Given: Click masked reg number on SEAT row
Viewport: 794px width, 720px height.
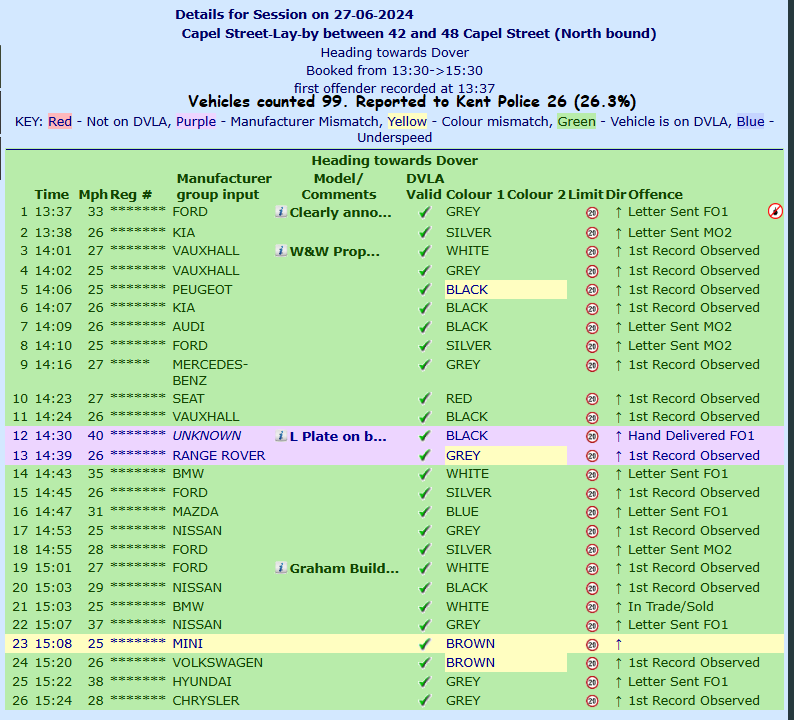Looking at the screenshot, I should (x=138, y=397).
